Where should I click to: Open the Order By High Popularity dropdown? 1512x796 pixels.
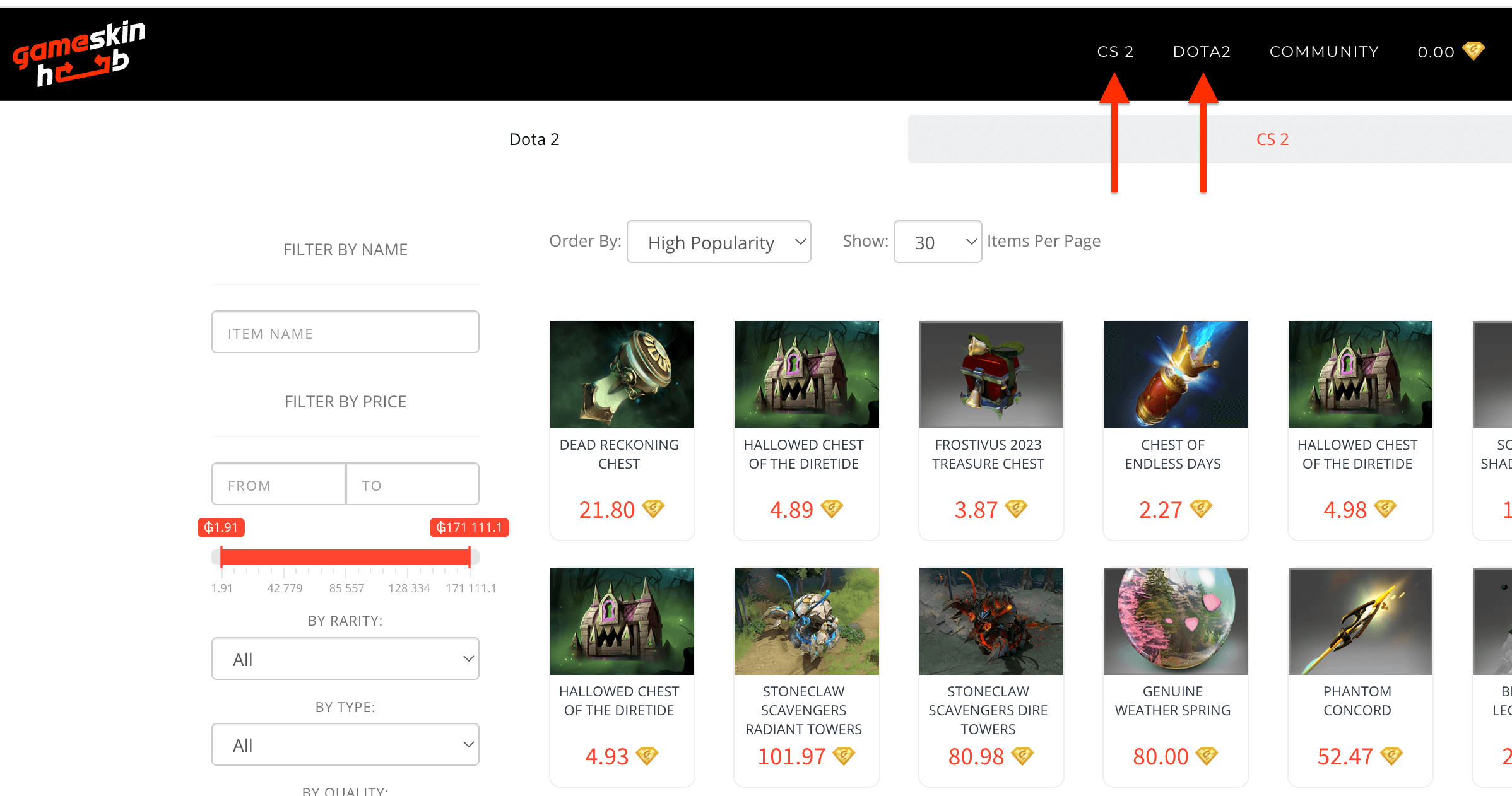click(x=719, y=242)
